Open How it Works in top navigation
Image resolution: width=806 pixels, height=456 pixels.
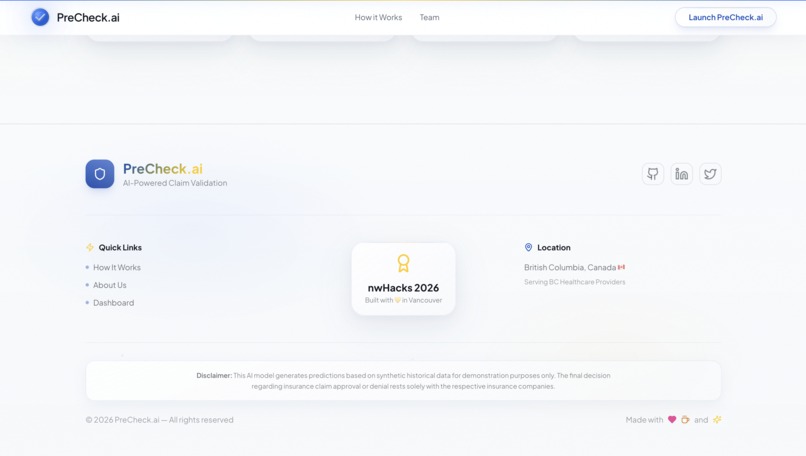(x=378, y=17)
